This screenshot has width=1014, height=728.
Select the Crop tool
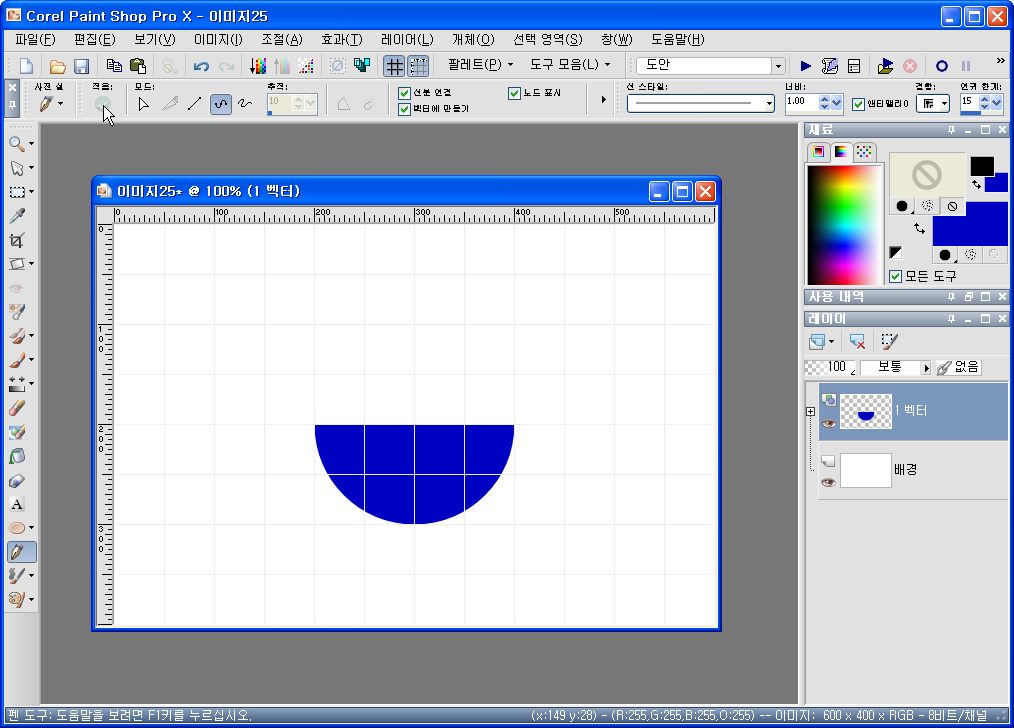[17, 240]
